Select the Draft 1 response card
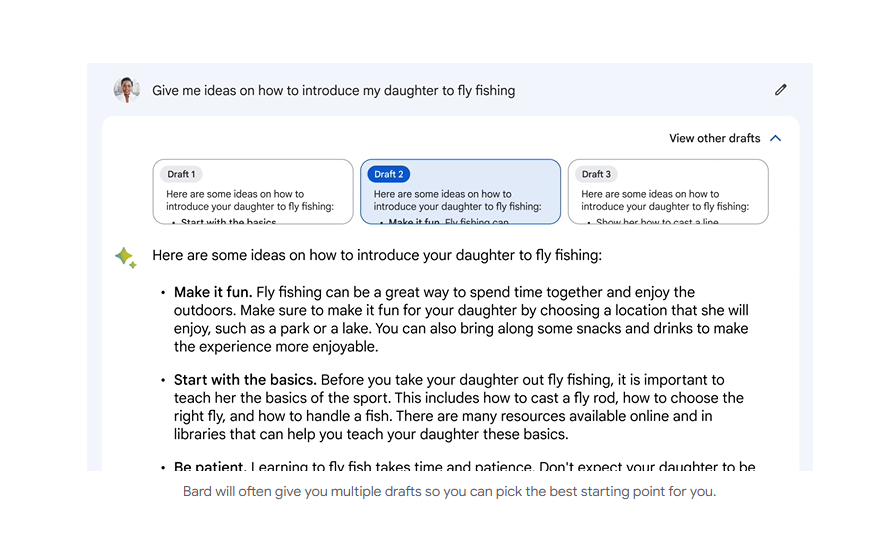Image resolution: width=881 pixels, height=550 pixels. pos(252,192)
